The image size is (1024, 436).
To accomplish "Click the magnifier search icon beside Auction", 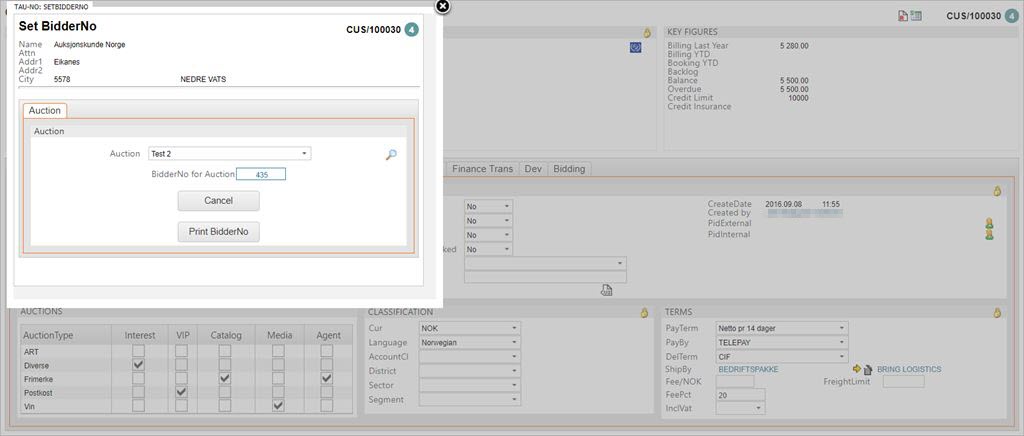I will coord(391,154).
